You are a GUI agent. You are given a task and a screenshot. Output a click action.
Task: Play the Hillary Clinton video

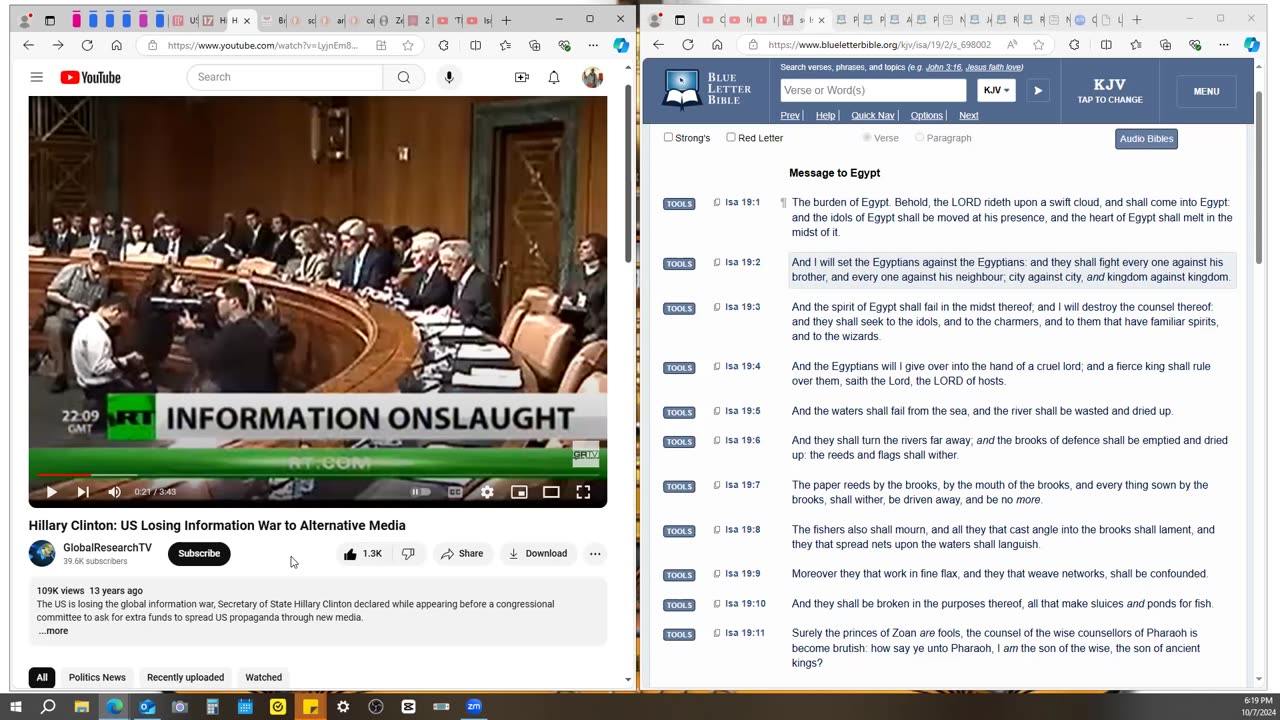click(51, 492)
